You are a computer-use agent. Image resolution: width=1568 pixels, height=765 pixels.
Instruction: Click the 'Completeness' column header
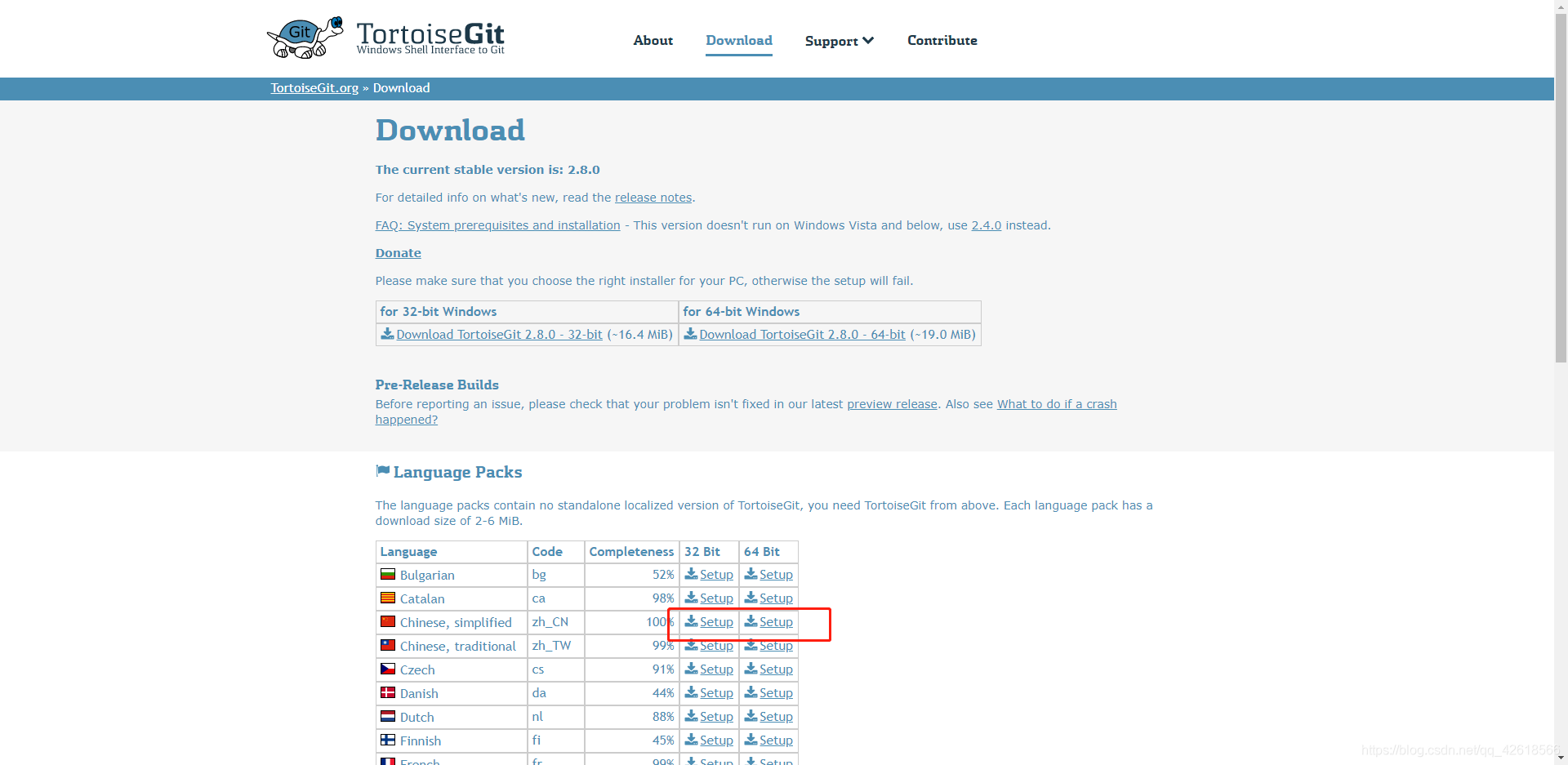click(631, 552)
